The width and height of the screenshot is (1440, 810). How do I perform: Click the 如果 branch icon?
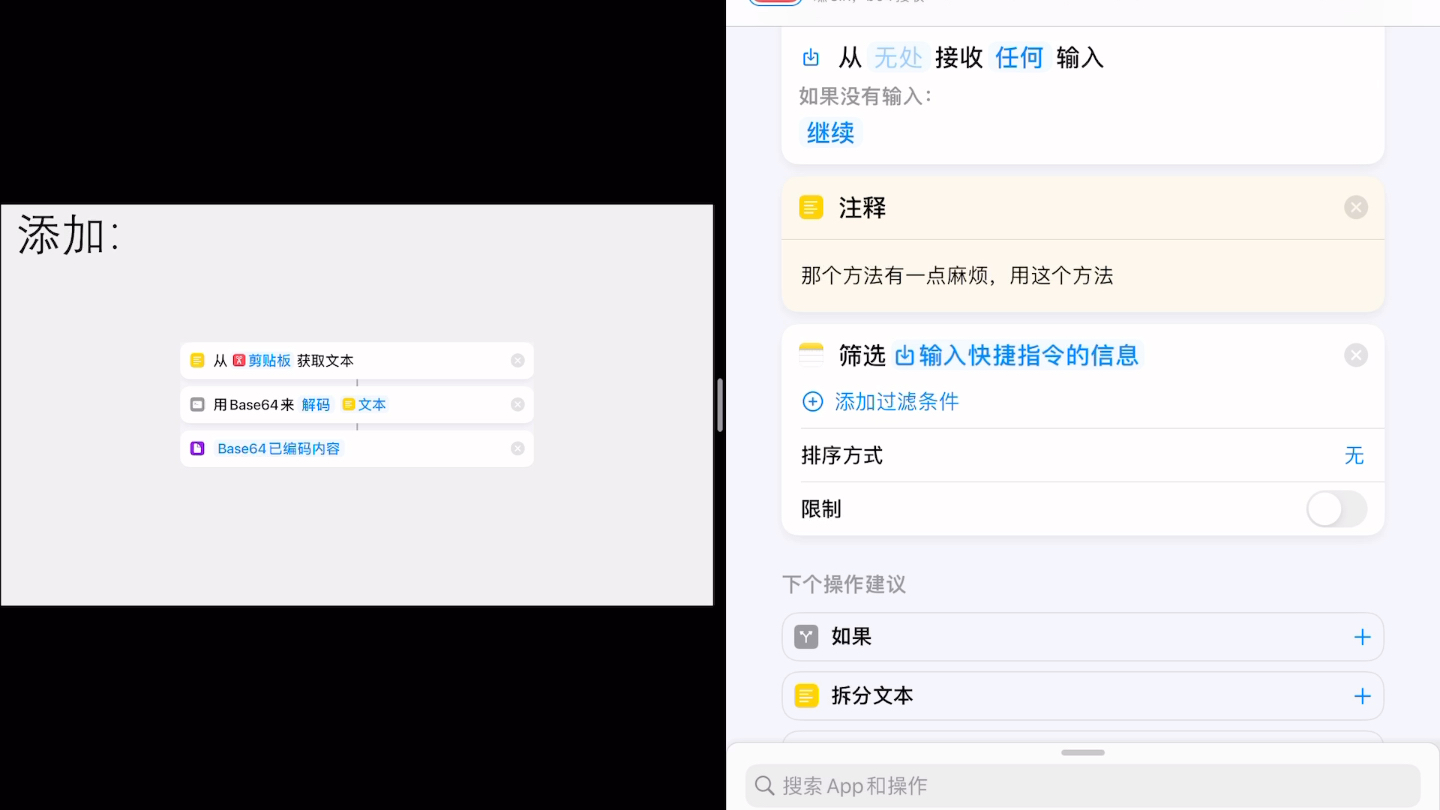coord(806,637)
